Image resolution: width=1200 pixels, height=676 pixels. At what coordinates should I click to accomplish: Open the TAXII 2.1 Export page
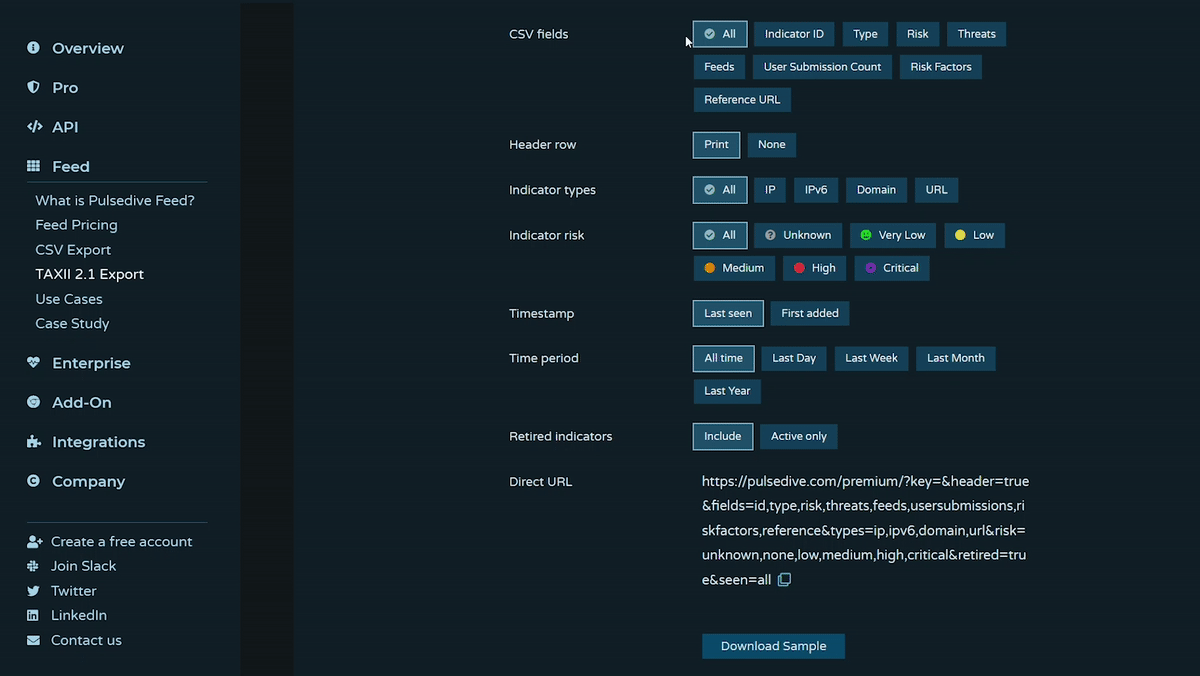89,273
